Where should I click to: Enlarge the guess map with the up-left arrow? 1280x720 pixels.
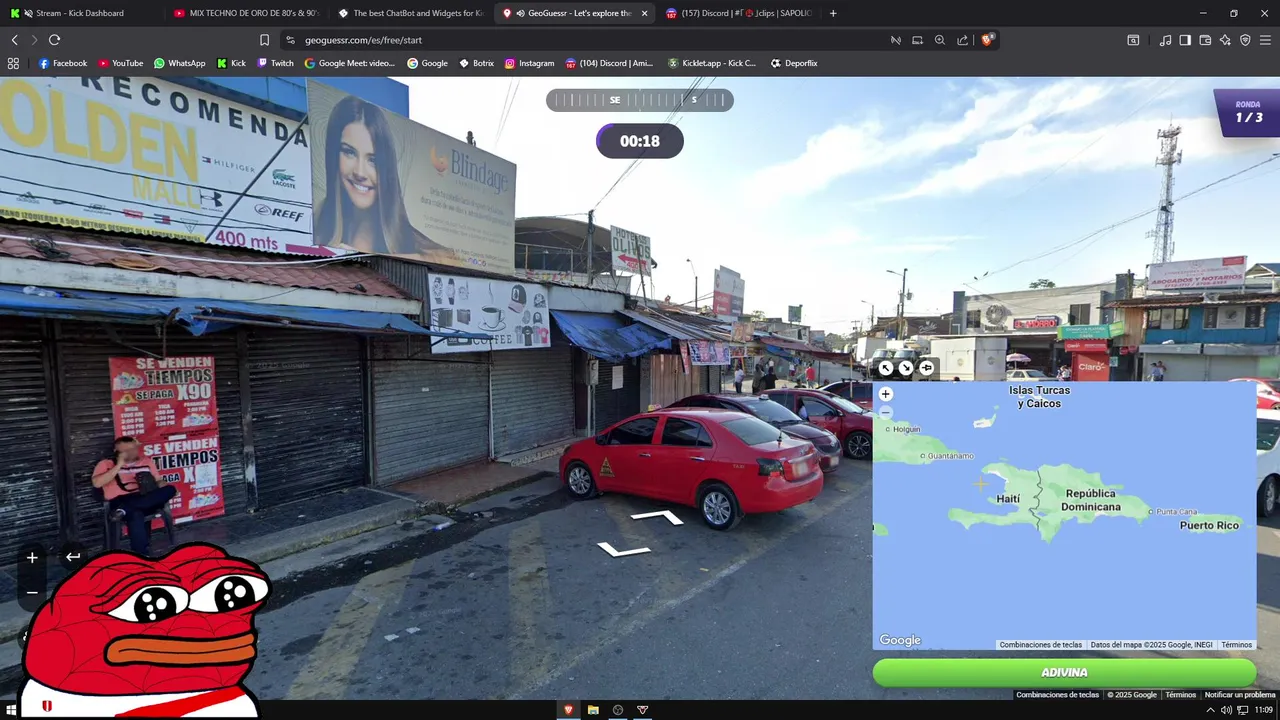click(x=886, y=368)
